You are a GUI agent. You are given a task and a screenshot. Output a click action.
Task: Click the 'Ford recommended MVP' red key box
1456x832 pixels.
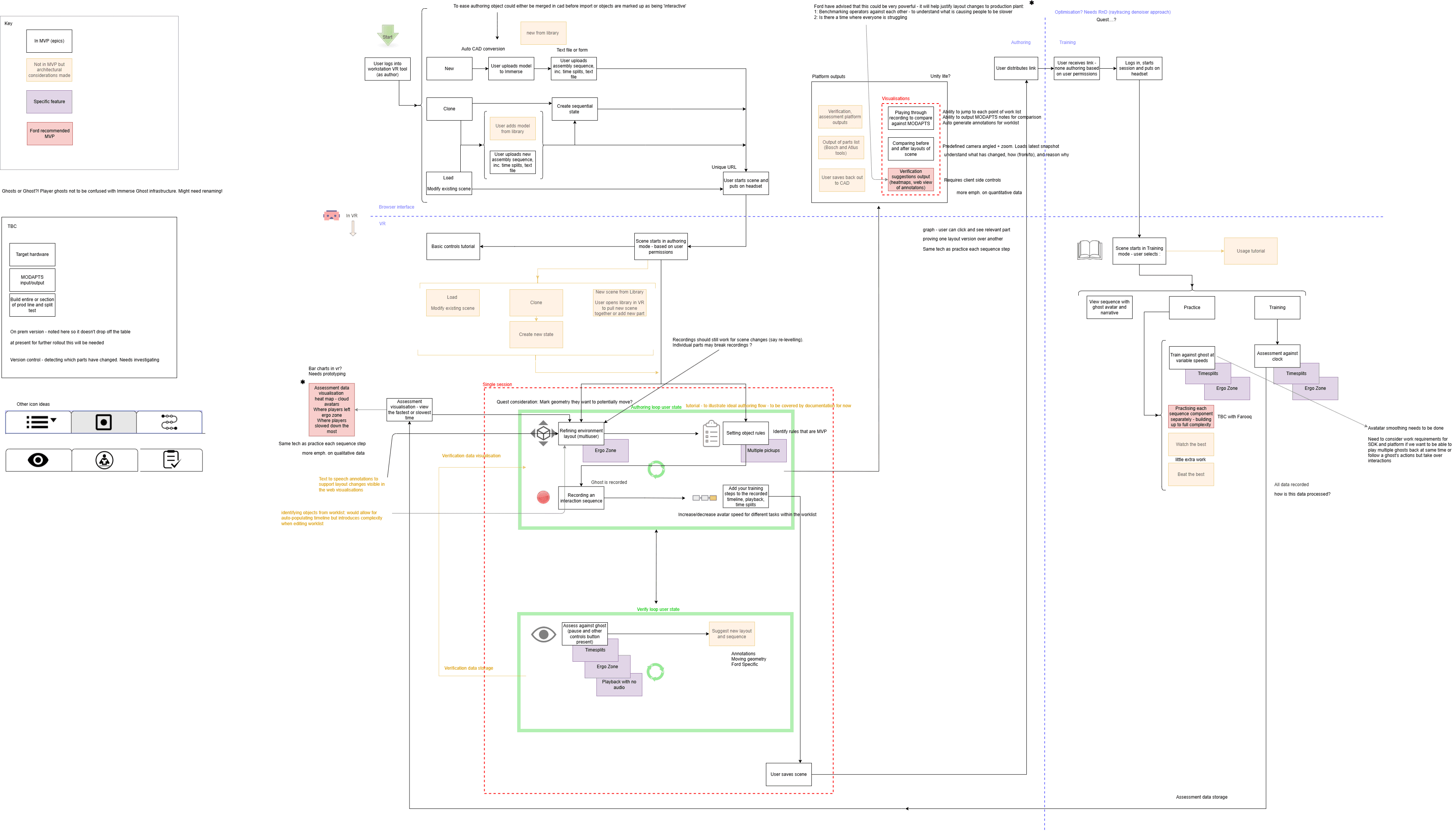click(x=50, y=134)
